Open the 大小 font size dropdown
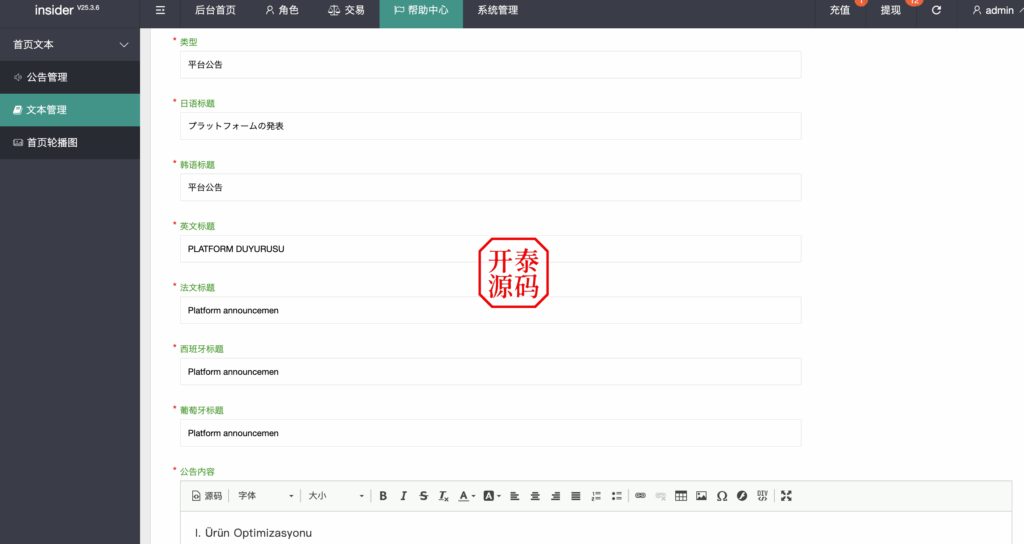This screenshot has height=544, width=1024. (x=336, y=496)
